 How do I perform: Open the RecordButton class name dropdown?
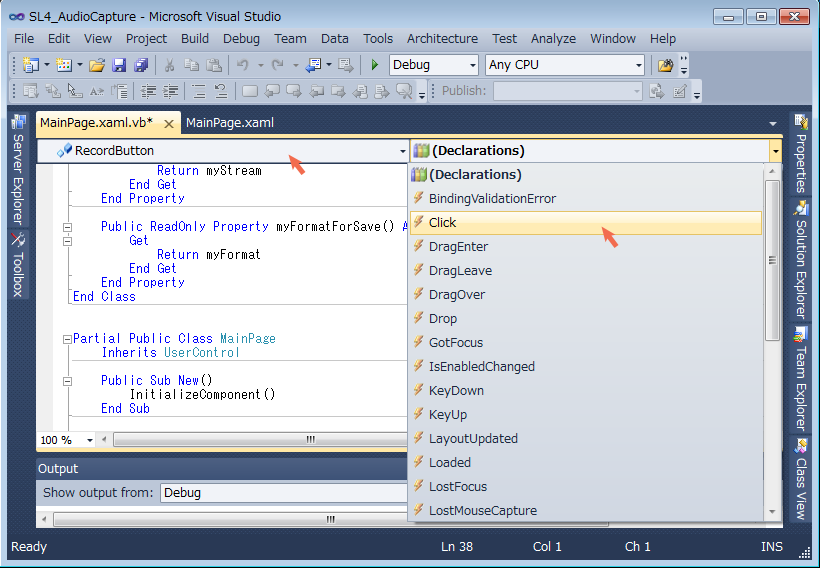click(223, 151)
